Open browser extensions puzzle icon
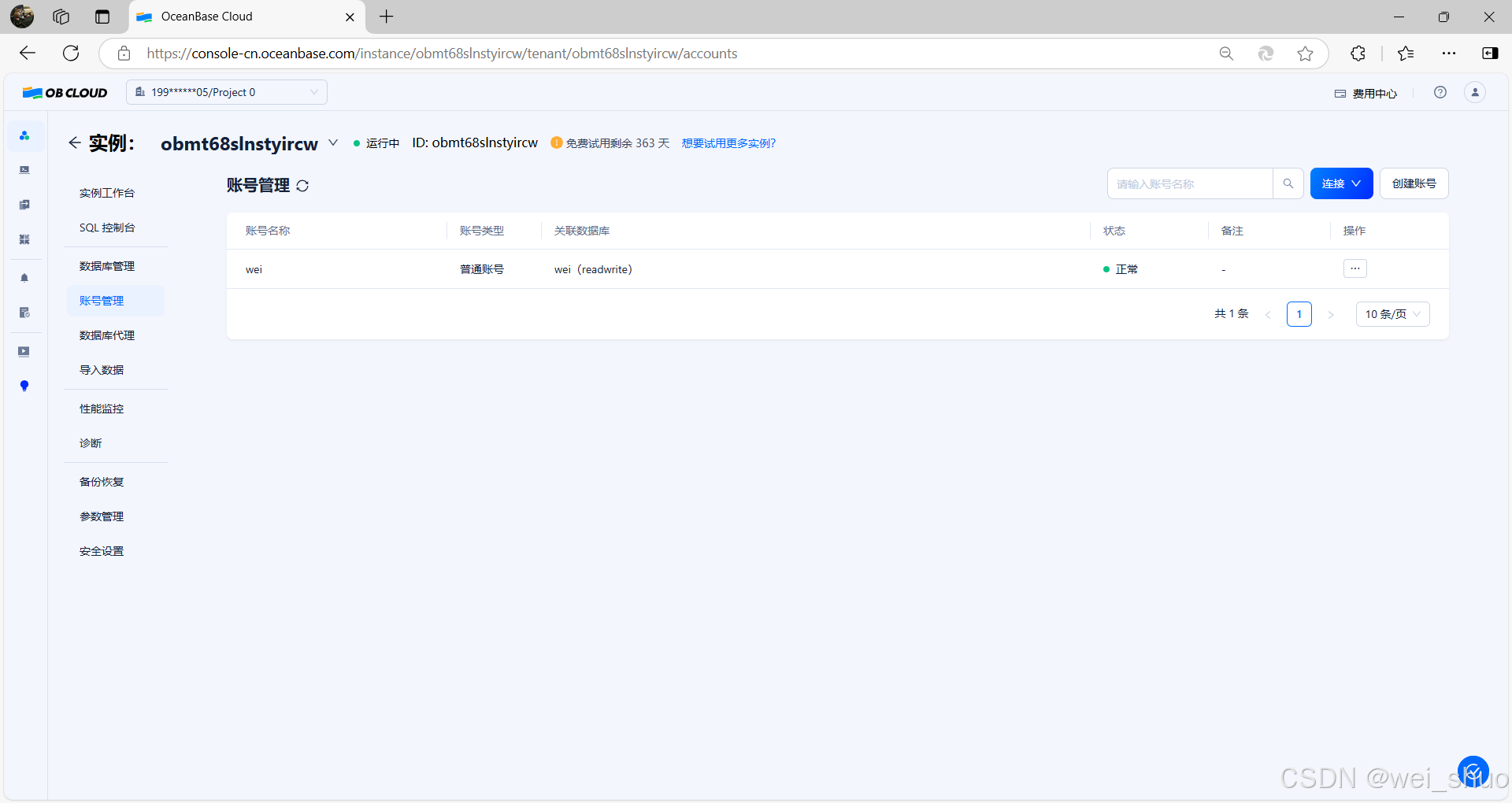The width and height of the screenshot is (1512, 803). tap(1358, 54)
